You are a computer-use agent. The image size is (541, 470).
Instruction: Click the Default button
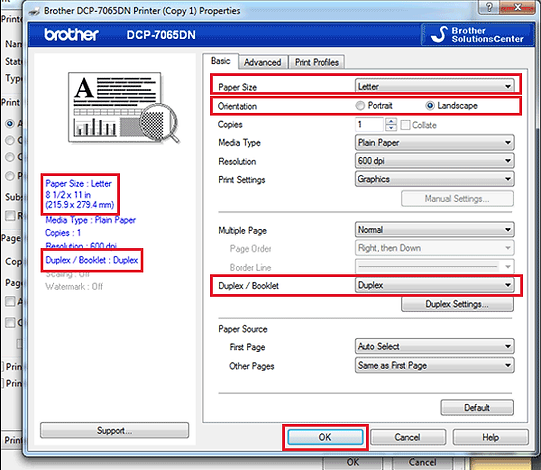pyautogui.click(x=477, y=408)
